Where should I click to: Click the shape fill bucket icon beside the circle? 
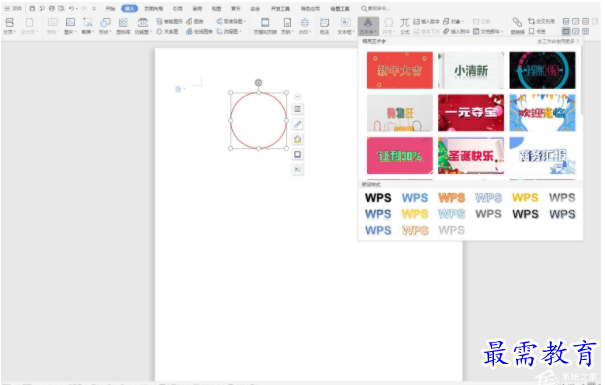[x=297, y=139]
